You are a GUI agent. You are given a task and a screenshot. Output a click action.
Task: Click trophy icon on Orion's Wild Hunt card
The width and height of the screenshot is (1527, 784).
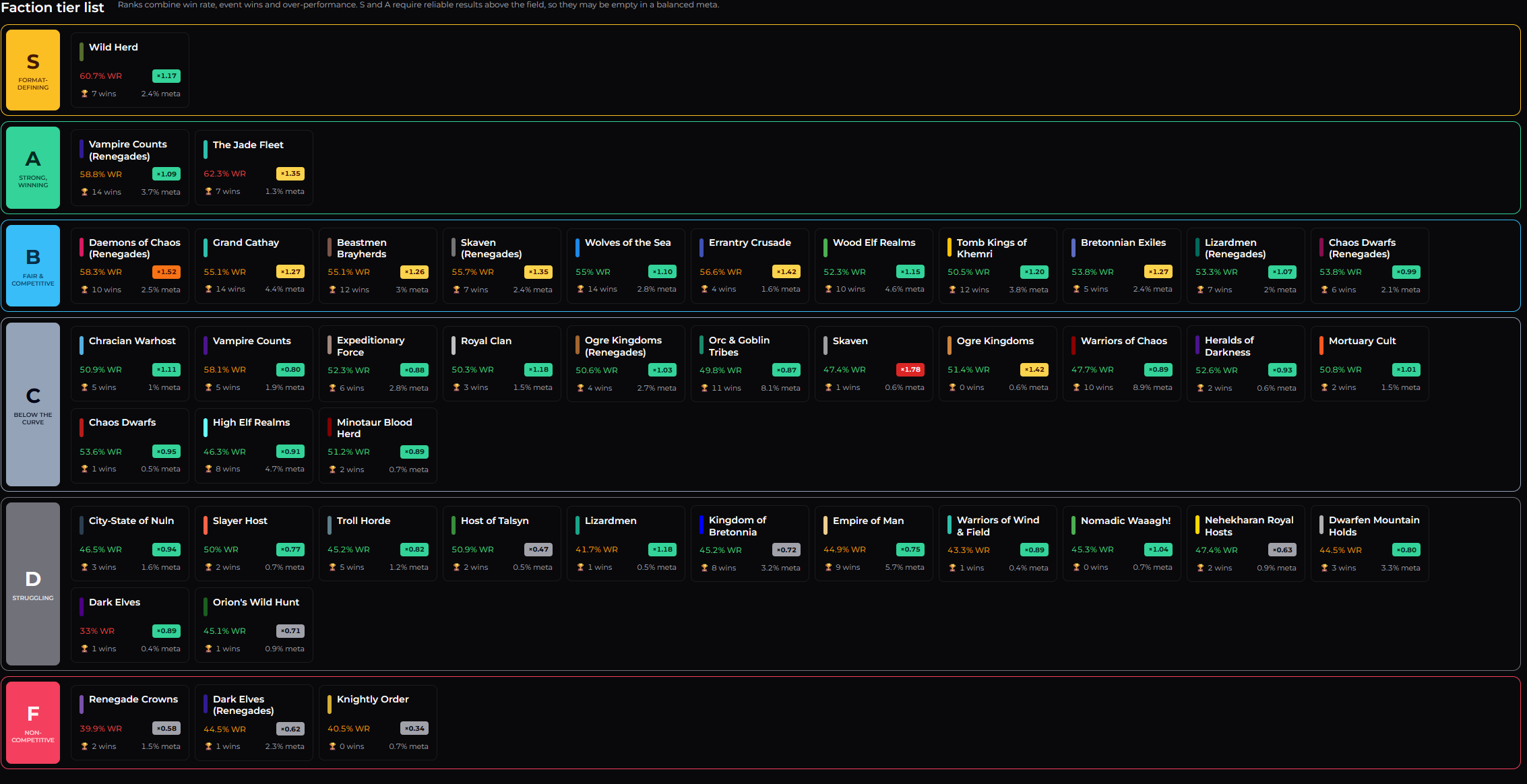pyautogui.click(x=208, y=649)
